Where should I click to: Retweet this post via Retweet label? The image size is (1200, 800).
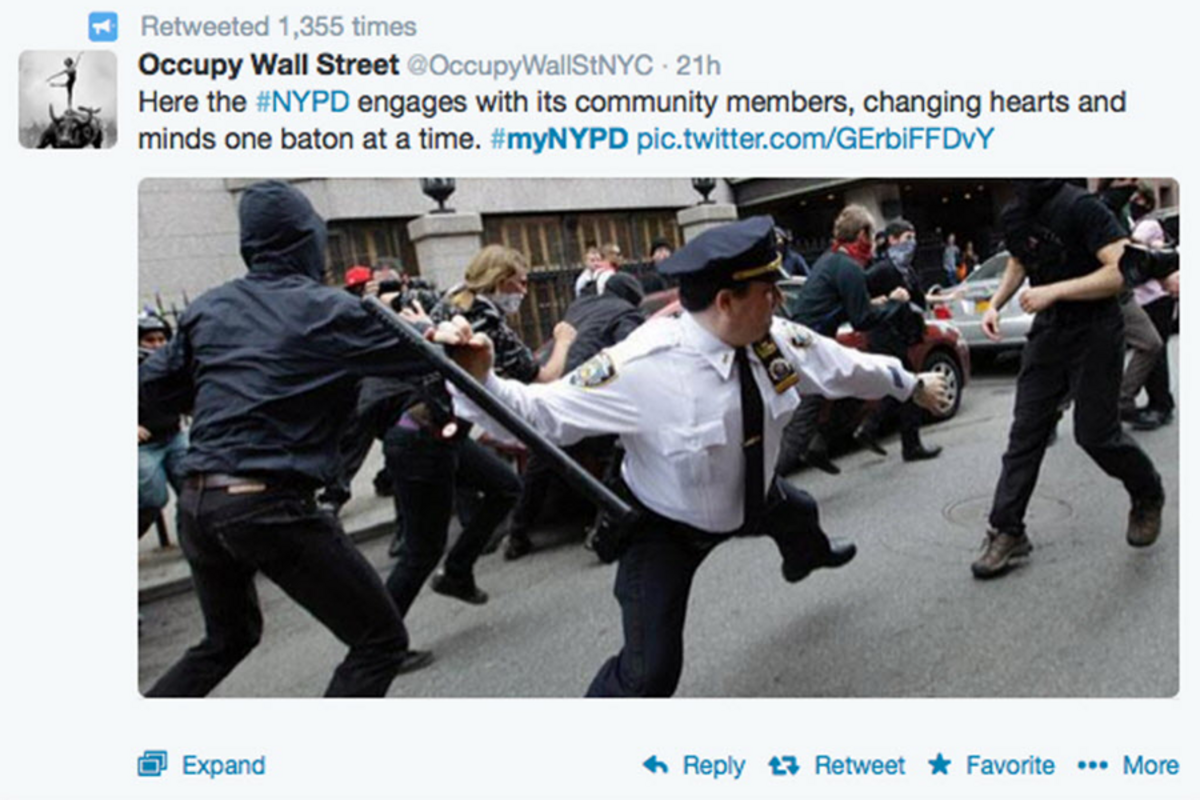(860, 766)
